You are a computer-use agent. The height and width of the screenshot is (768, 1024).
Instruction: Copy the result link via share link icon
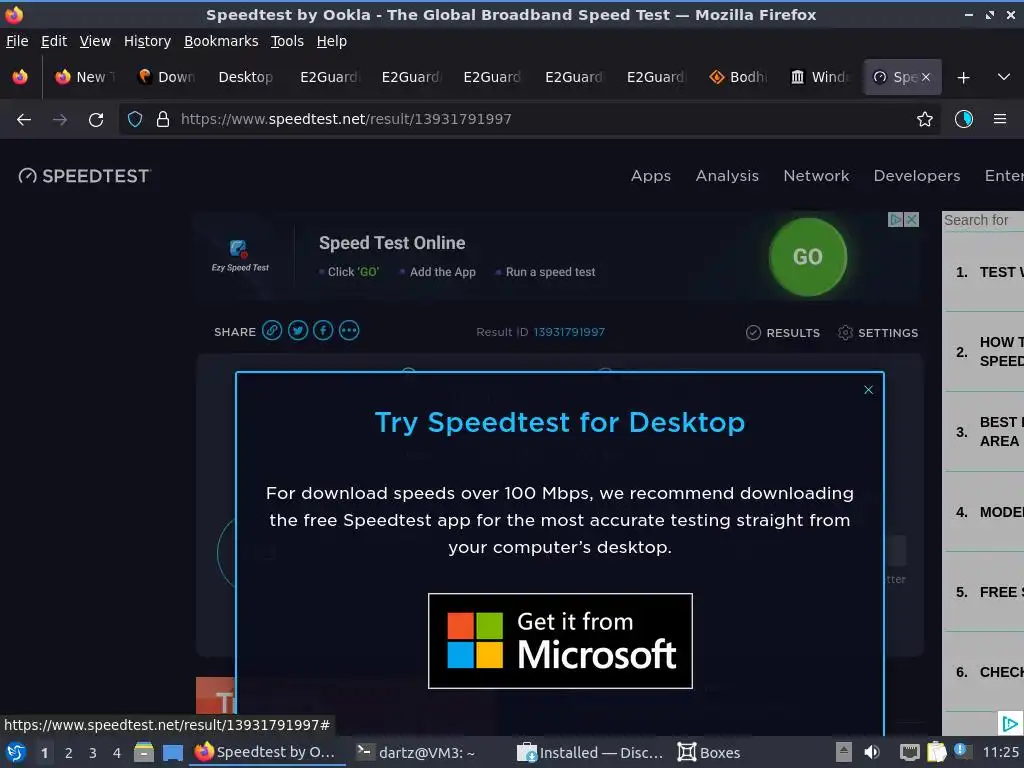[x=272, y=330]
